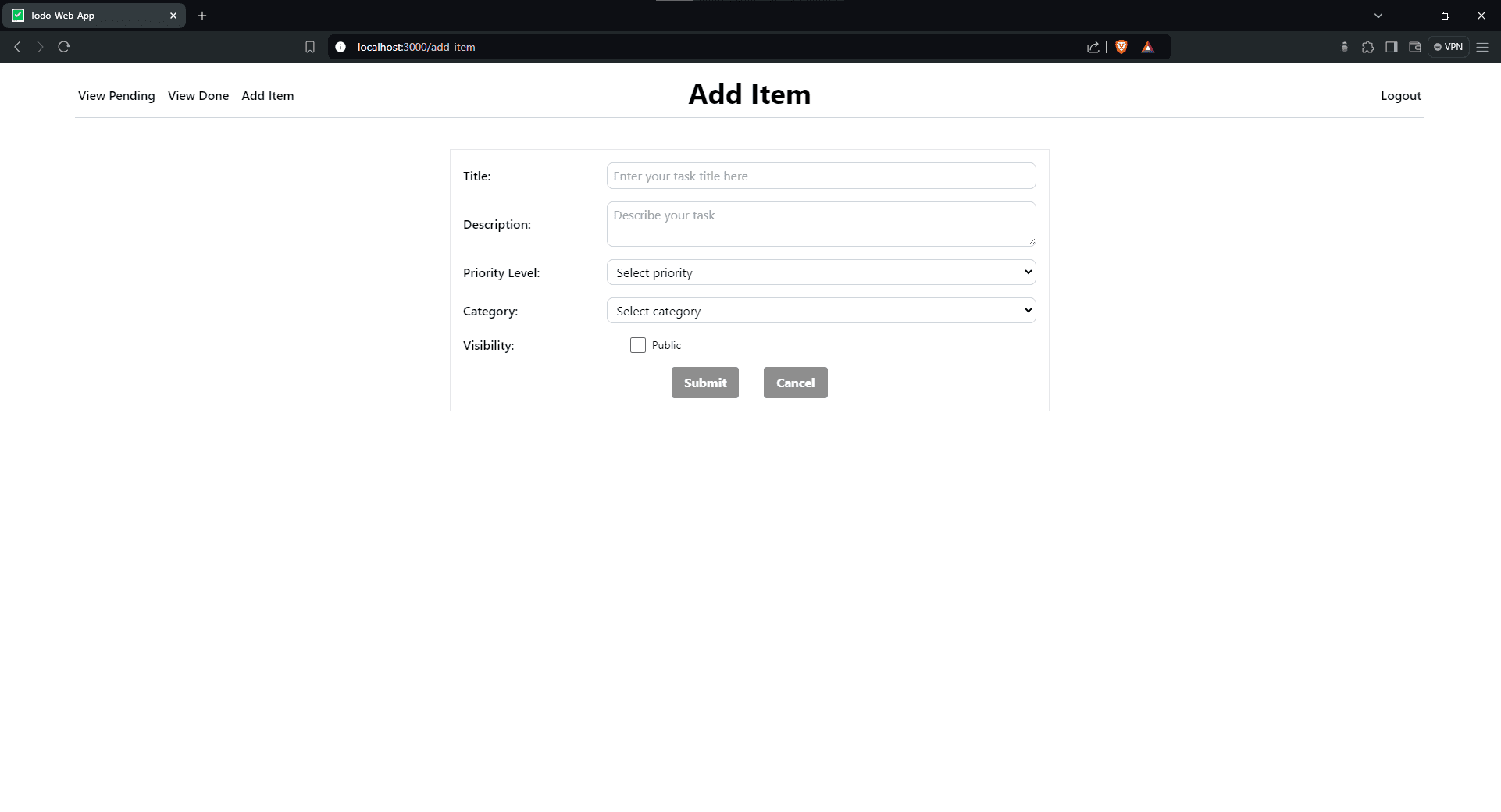Image resolution: width=1501 pixels, height=812 pixels.
Task: Click the share icon in the address bar
Action: click(x=1093, y=47)
